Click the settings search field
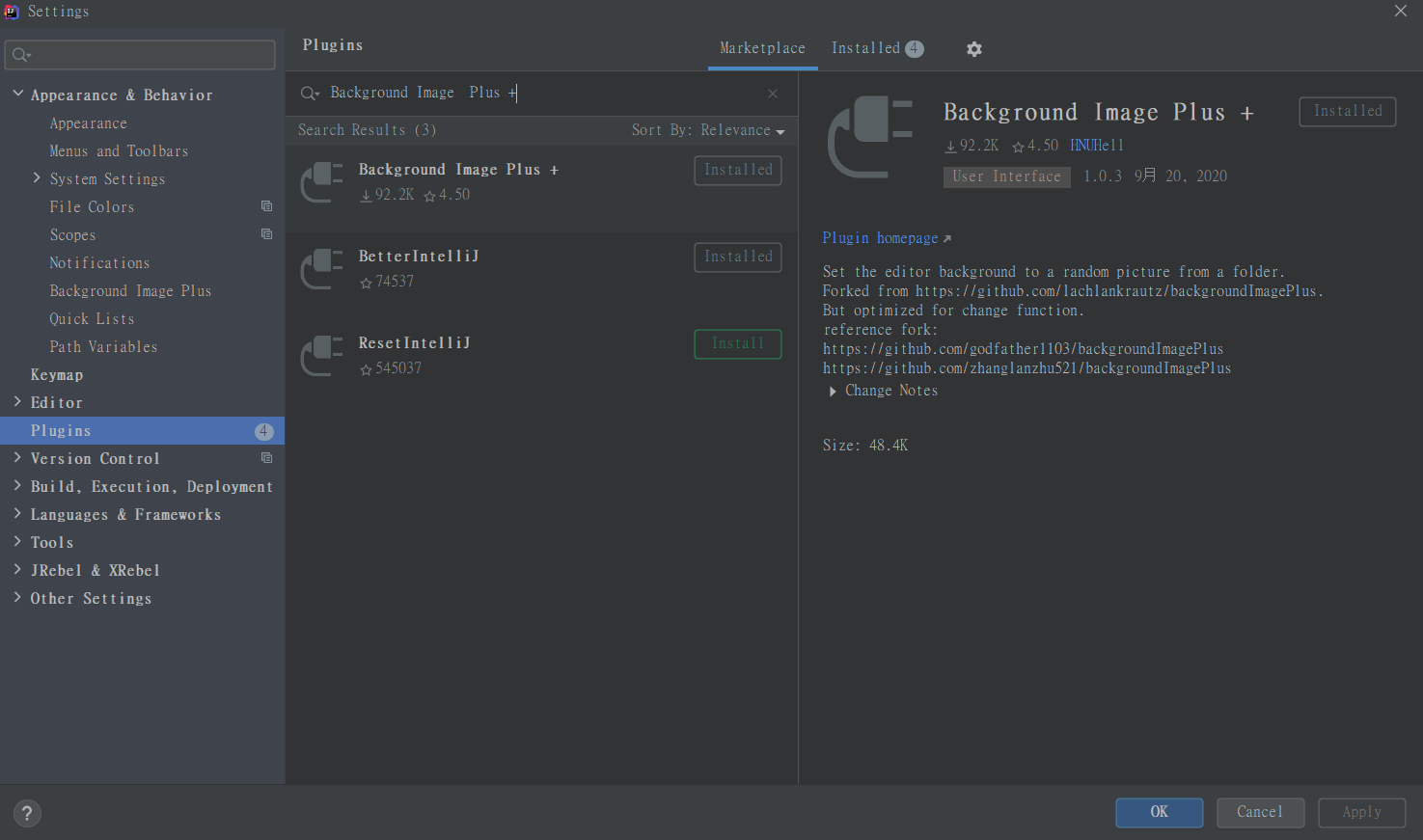1423x840 pixels. (x=140, y=55)
